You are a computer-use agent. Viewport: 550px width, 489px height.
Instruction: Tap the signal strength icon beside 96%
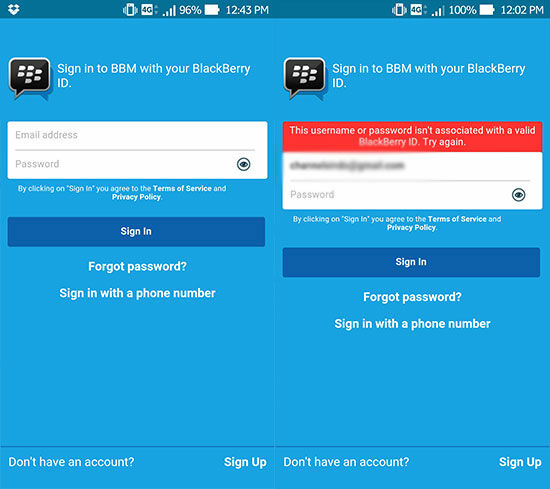coord(169,11)
